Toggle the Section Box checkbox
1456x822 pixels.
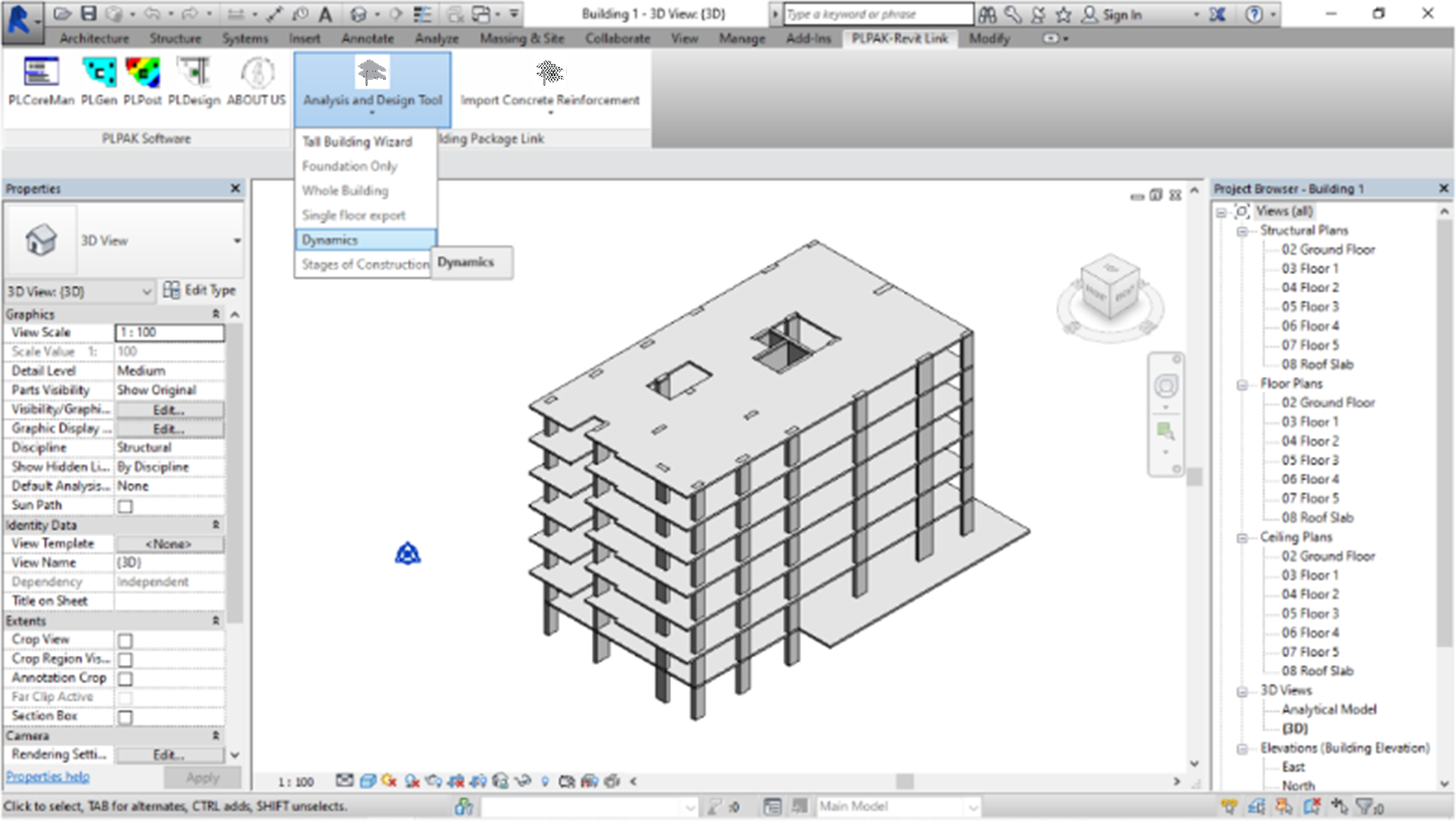125,717
